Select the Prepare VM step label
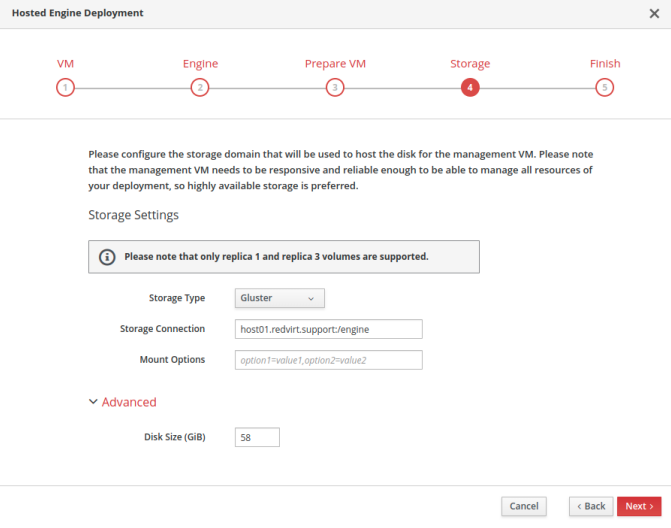This screenshot has width=671, height=528. click(x=335, y=64)
